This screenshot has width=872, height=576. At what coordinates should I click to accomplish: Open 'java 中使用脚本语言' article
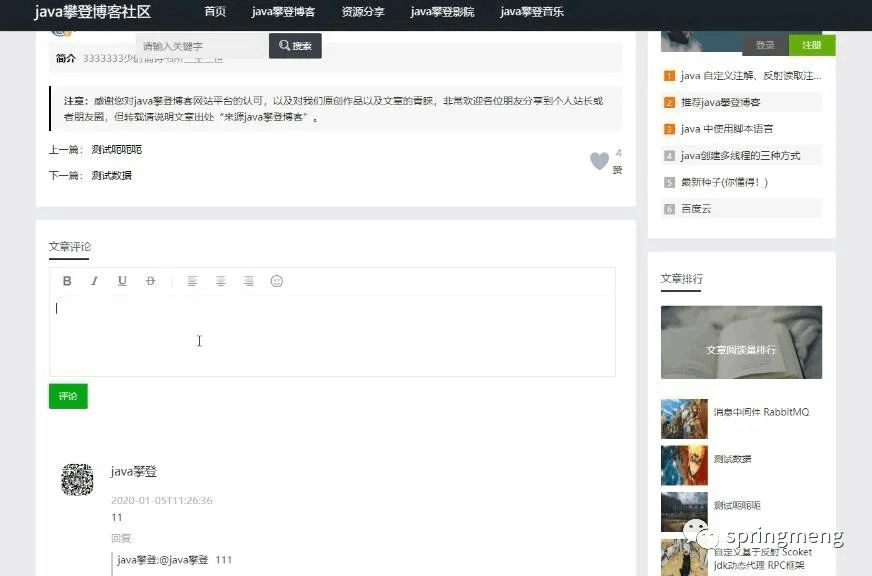(x=727, y=129)
